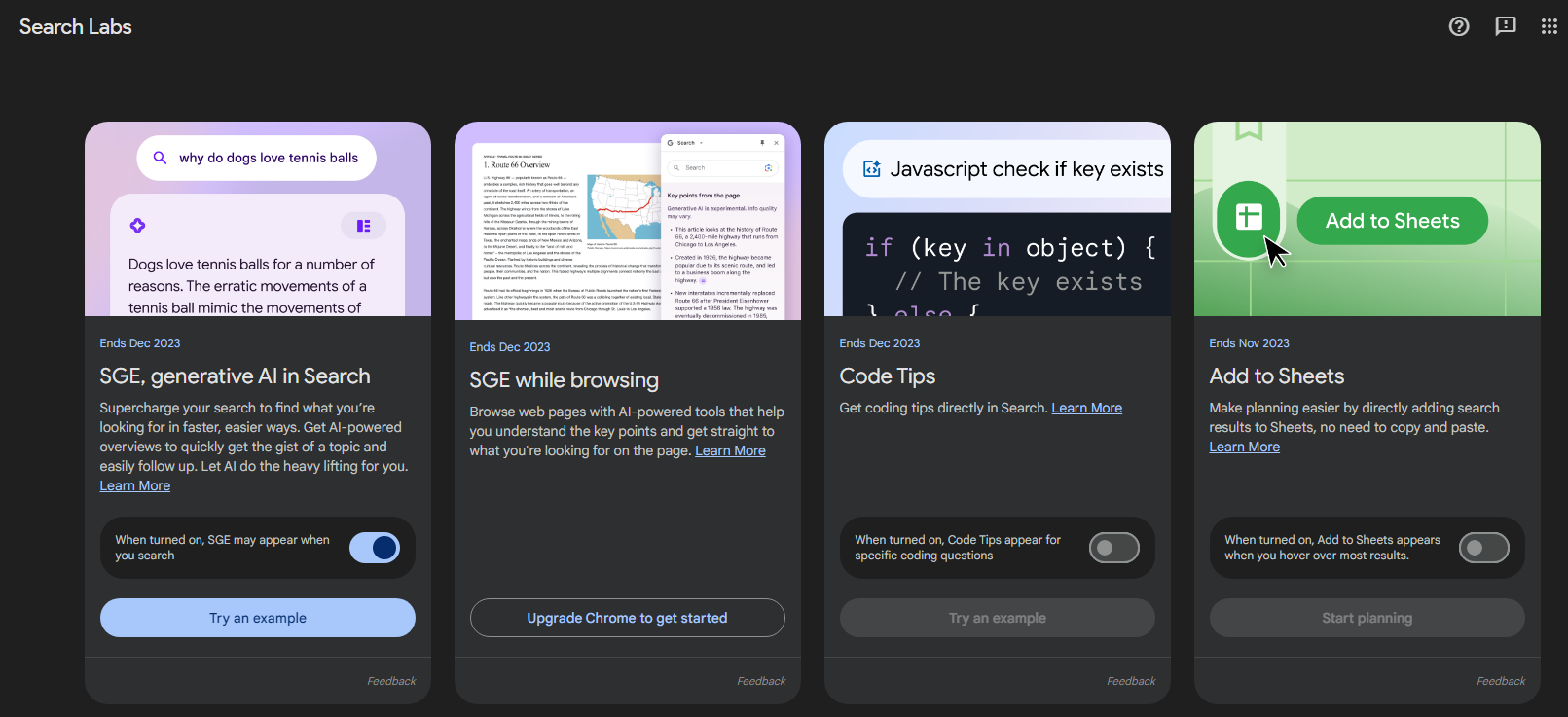Click Upgrade Chrome to get started
This screenshot has height=717, width=1568.
point(627,618)
